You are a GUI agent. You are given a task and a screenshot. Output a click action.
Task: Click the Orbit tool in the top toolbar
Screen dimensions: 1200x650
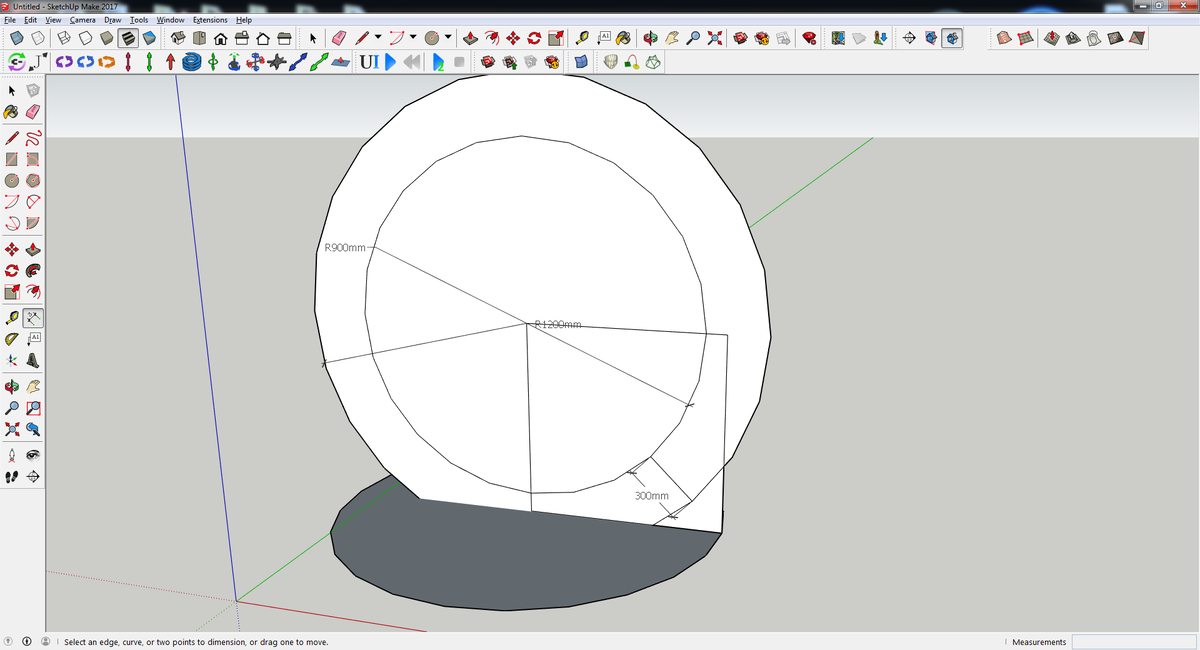649,38
